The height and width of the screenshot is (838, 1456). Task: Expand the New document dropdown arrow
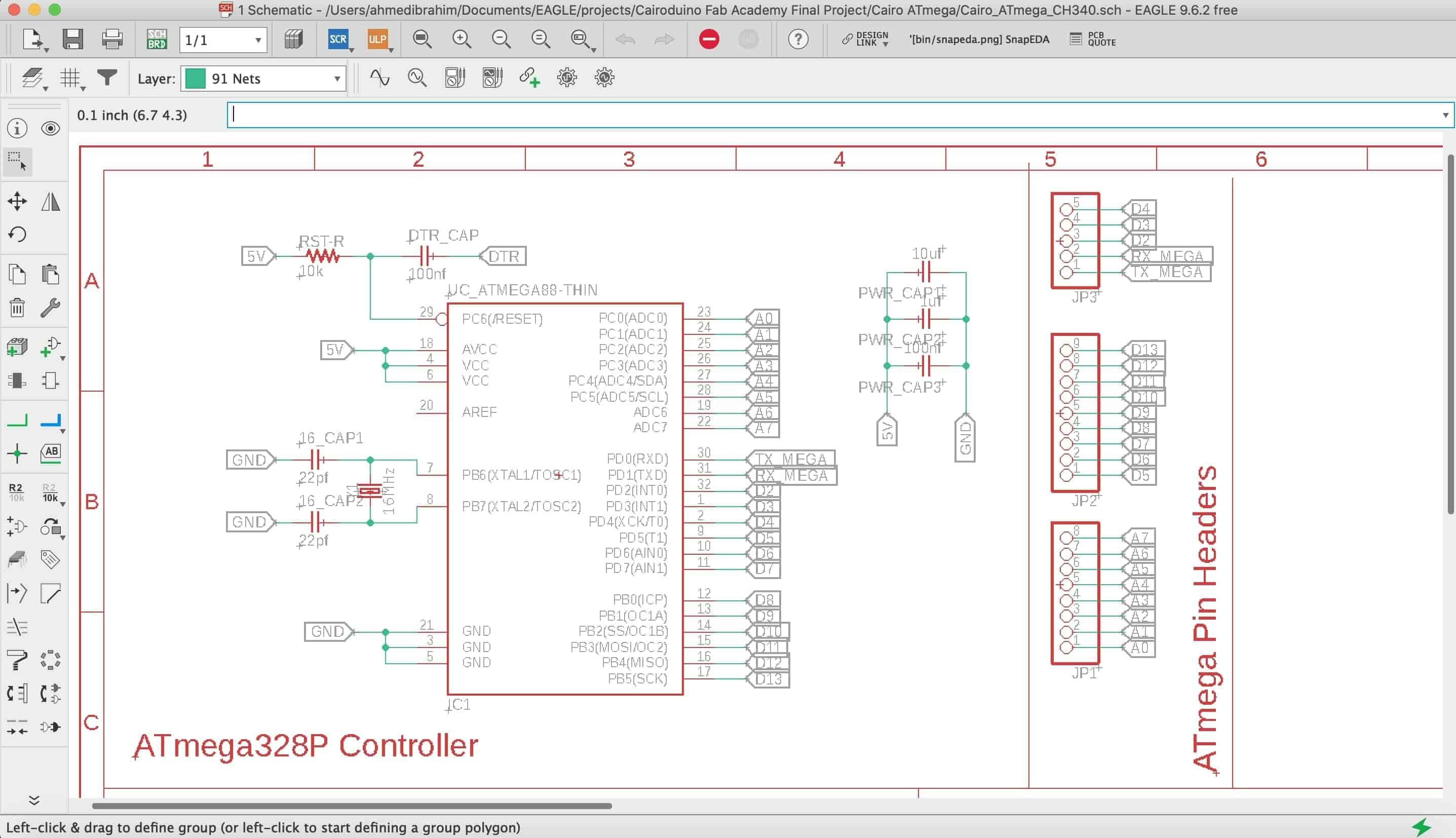click(47, 51)
